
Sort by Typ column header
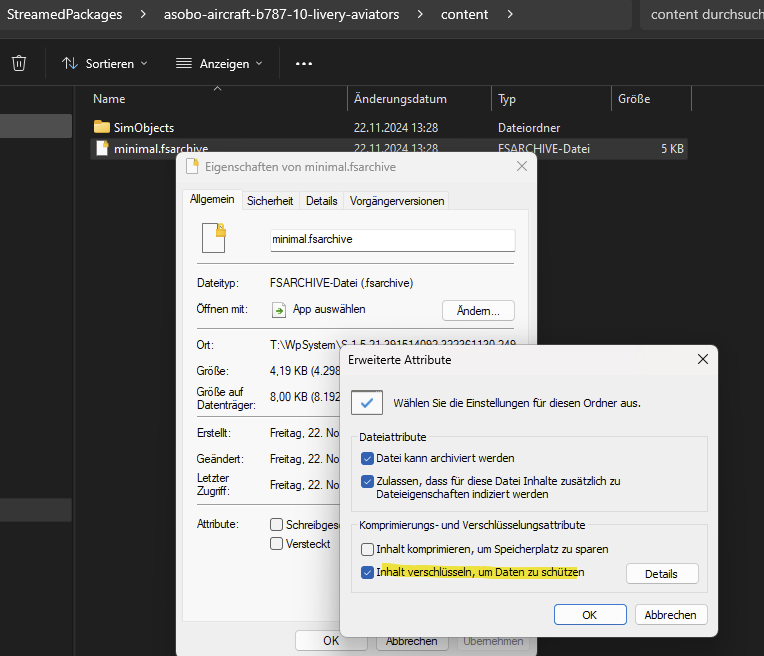point(551,98)
